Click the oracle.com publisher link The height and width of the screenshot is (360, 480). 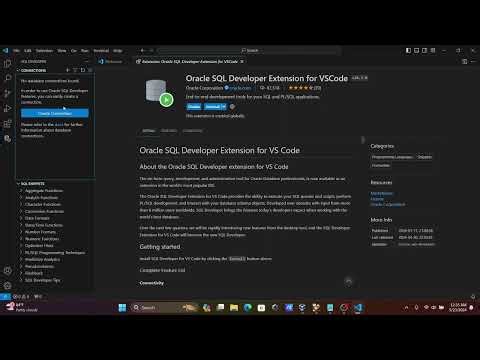pos(240,88)
